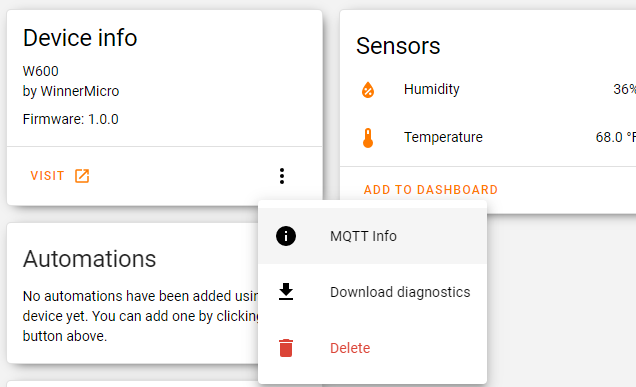Select the red Delete menu text
The height and width of the screenshot is (387, 636).
coord(350,348)
